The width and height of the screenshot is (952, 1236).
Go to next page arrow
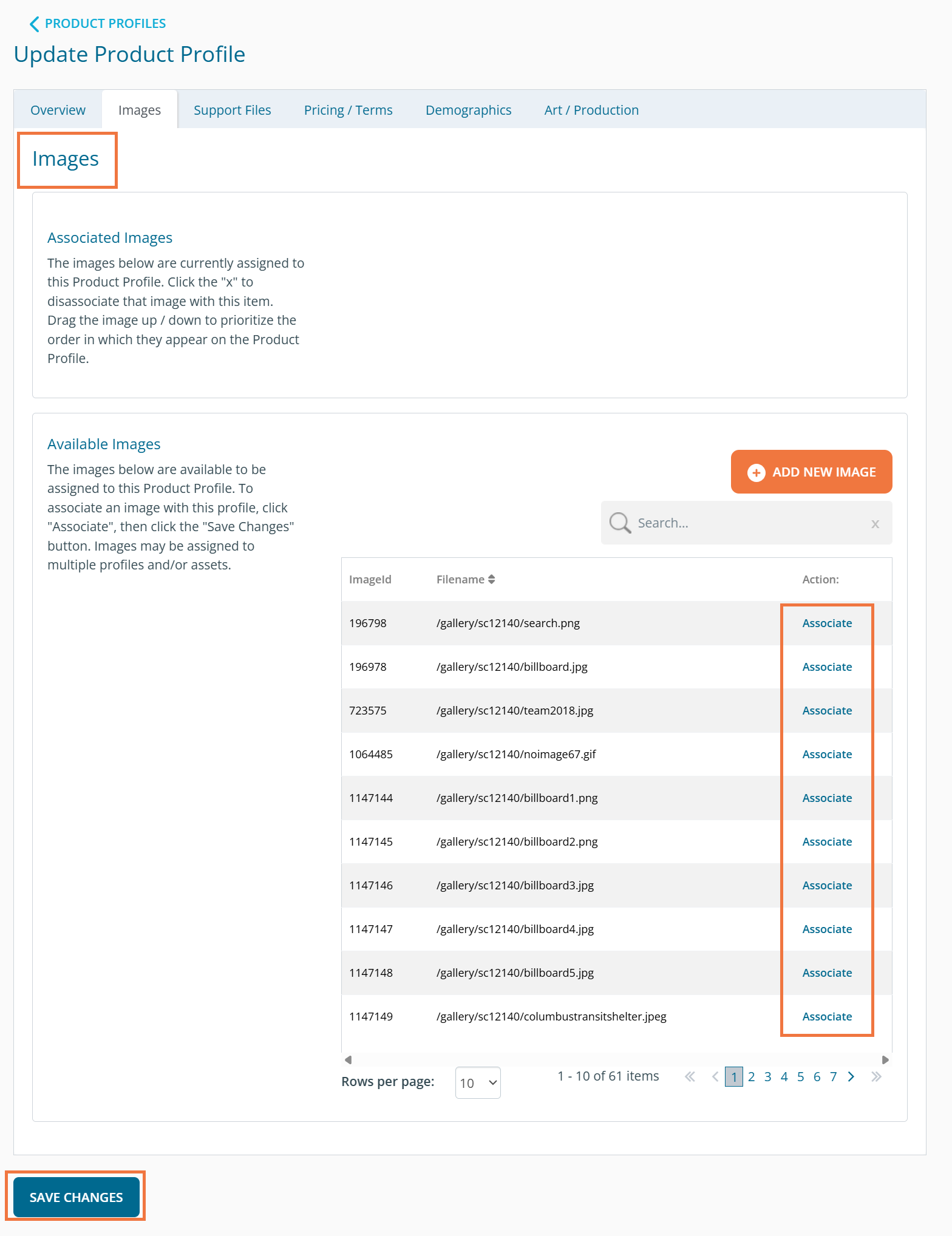pyautogui.click(x=851, y=1076)
